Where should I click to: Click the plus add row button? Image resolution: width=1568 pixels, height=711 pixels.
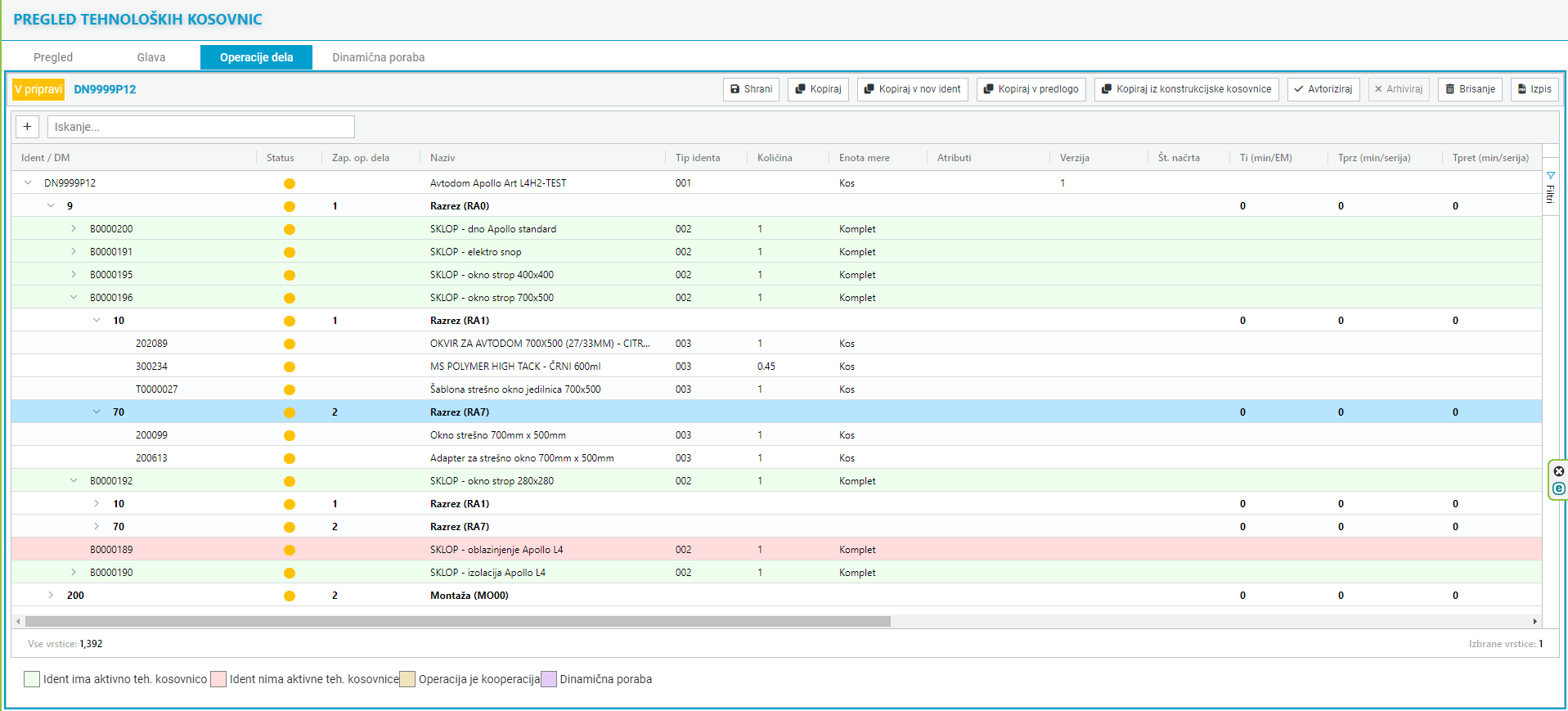27,127
